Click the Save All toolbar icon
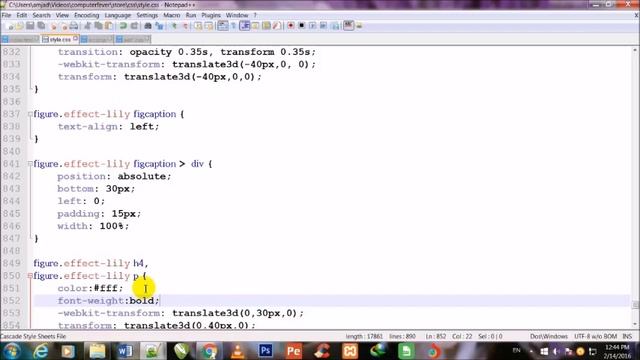 (x=41, y=26)
